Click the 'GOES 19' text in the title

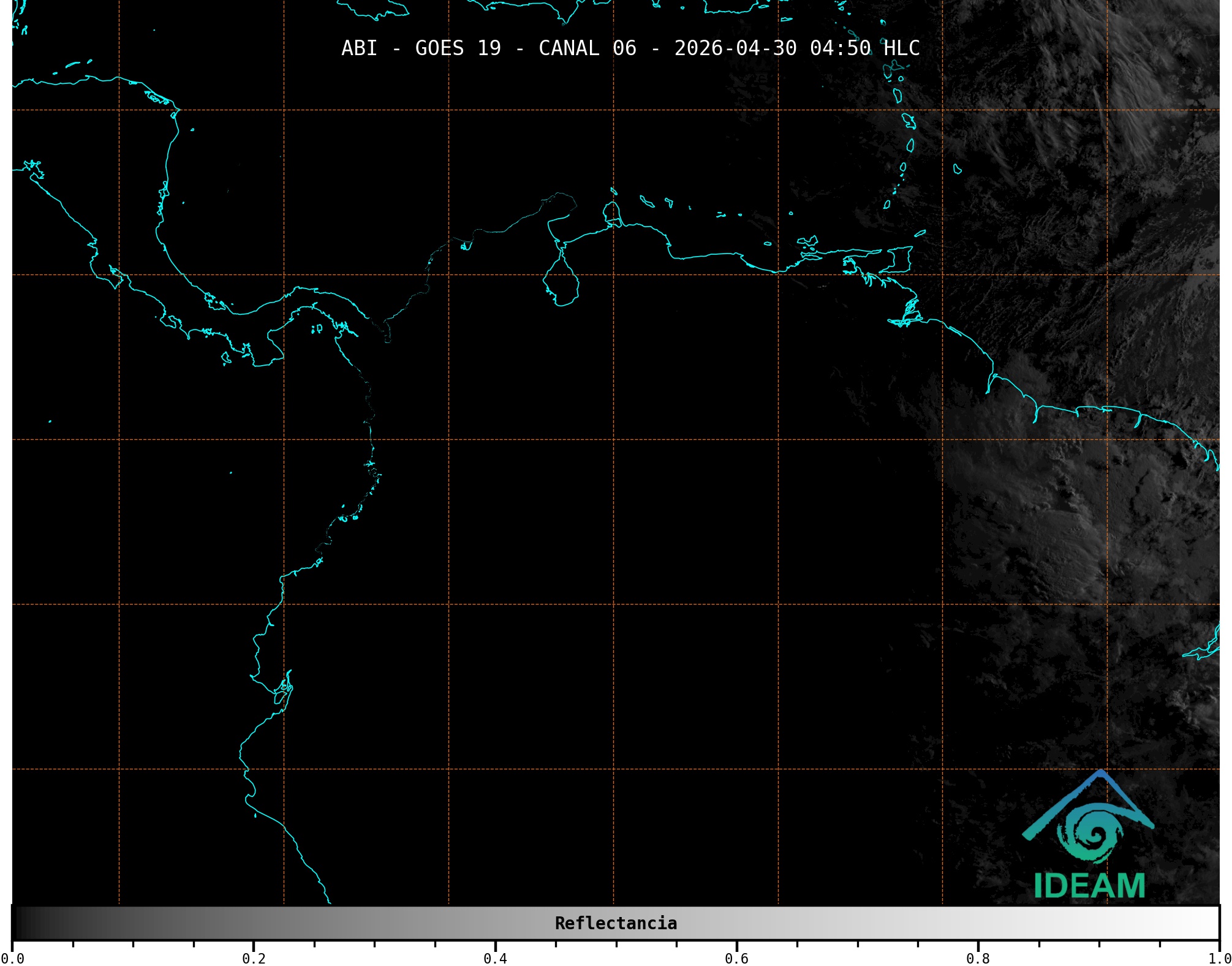pyautogui.click(x=458, y=48)
